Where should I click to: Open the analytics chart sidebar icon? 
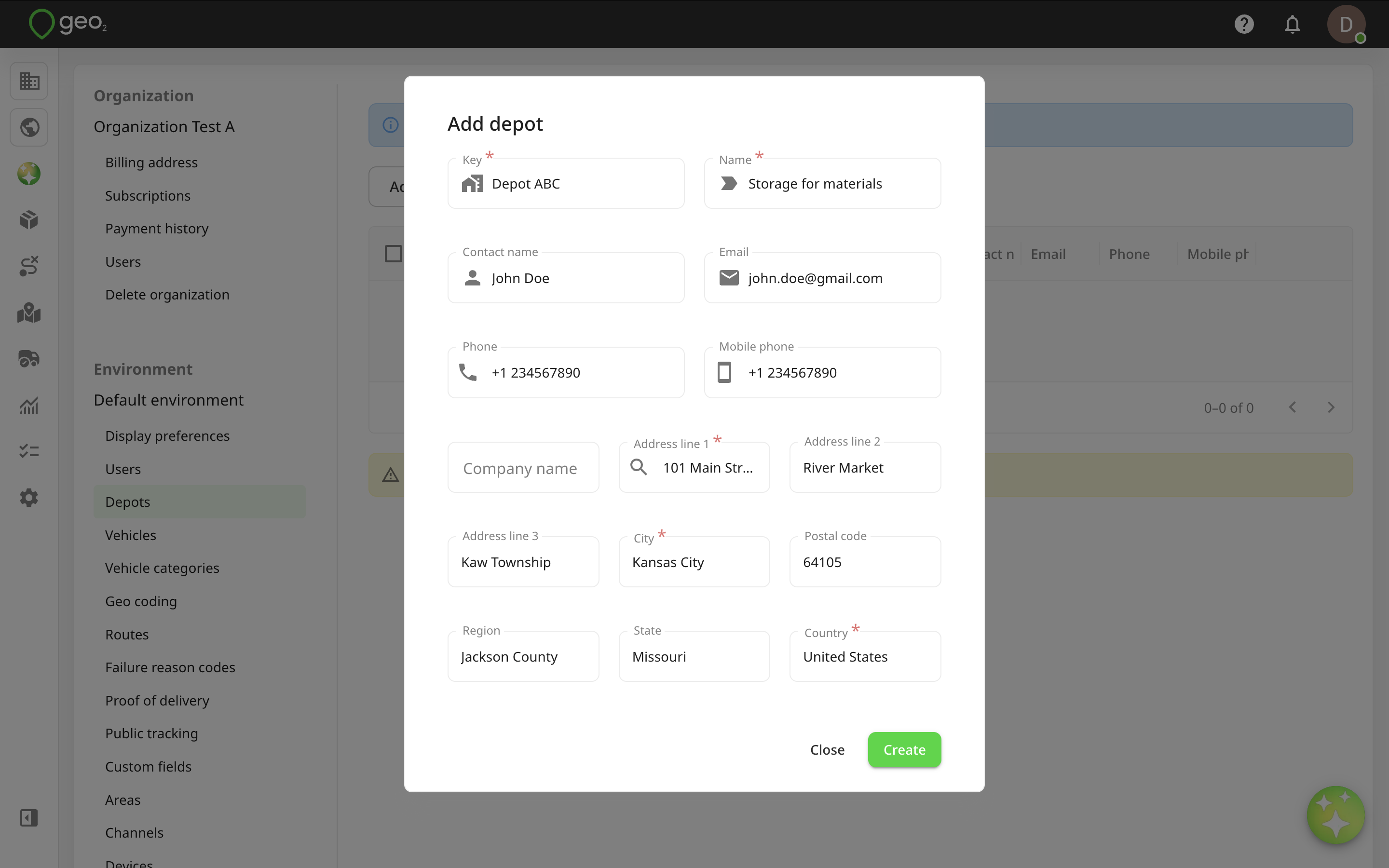coord(29,405)
